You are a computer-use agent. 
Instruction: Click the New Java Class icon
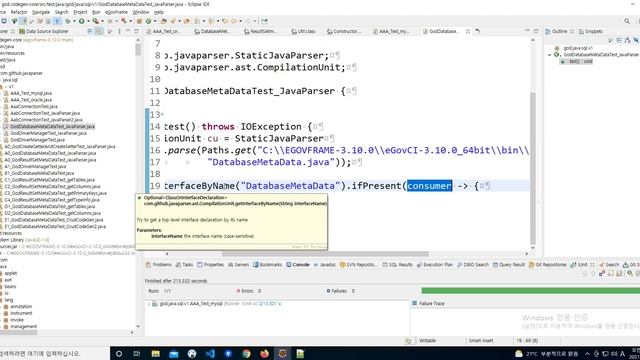[x=149, y=21]
